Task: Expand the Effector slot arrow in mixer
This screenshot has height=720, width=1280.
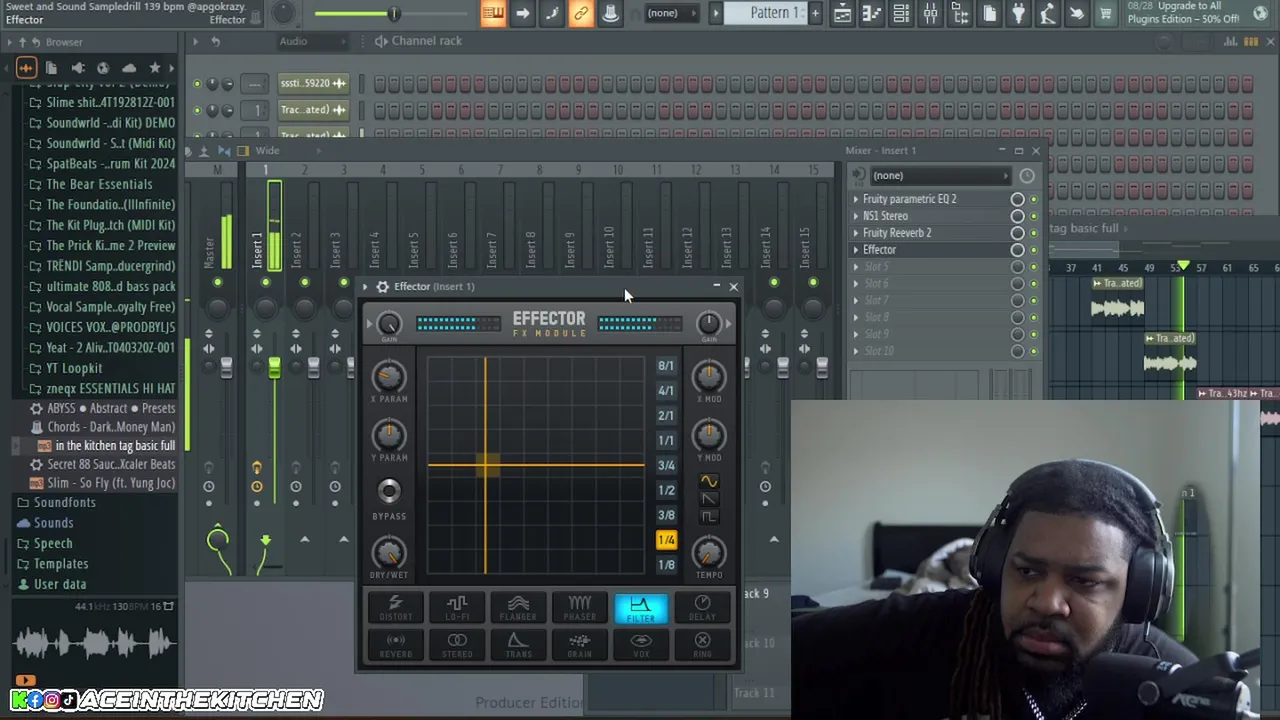Action: point(856,250)
